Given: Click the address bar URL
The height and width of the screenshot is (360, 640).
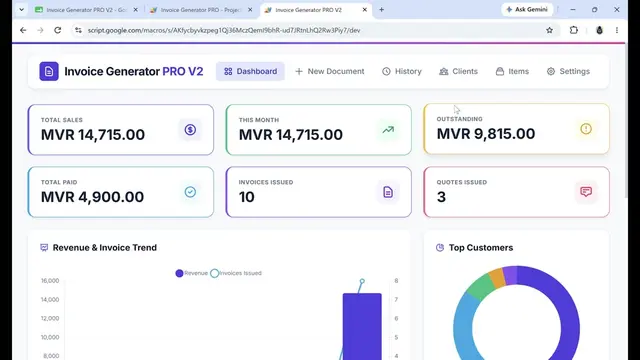Looking at the screenshot, I should pyautogui.click(x=224, y=30).
